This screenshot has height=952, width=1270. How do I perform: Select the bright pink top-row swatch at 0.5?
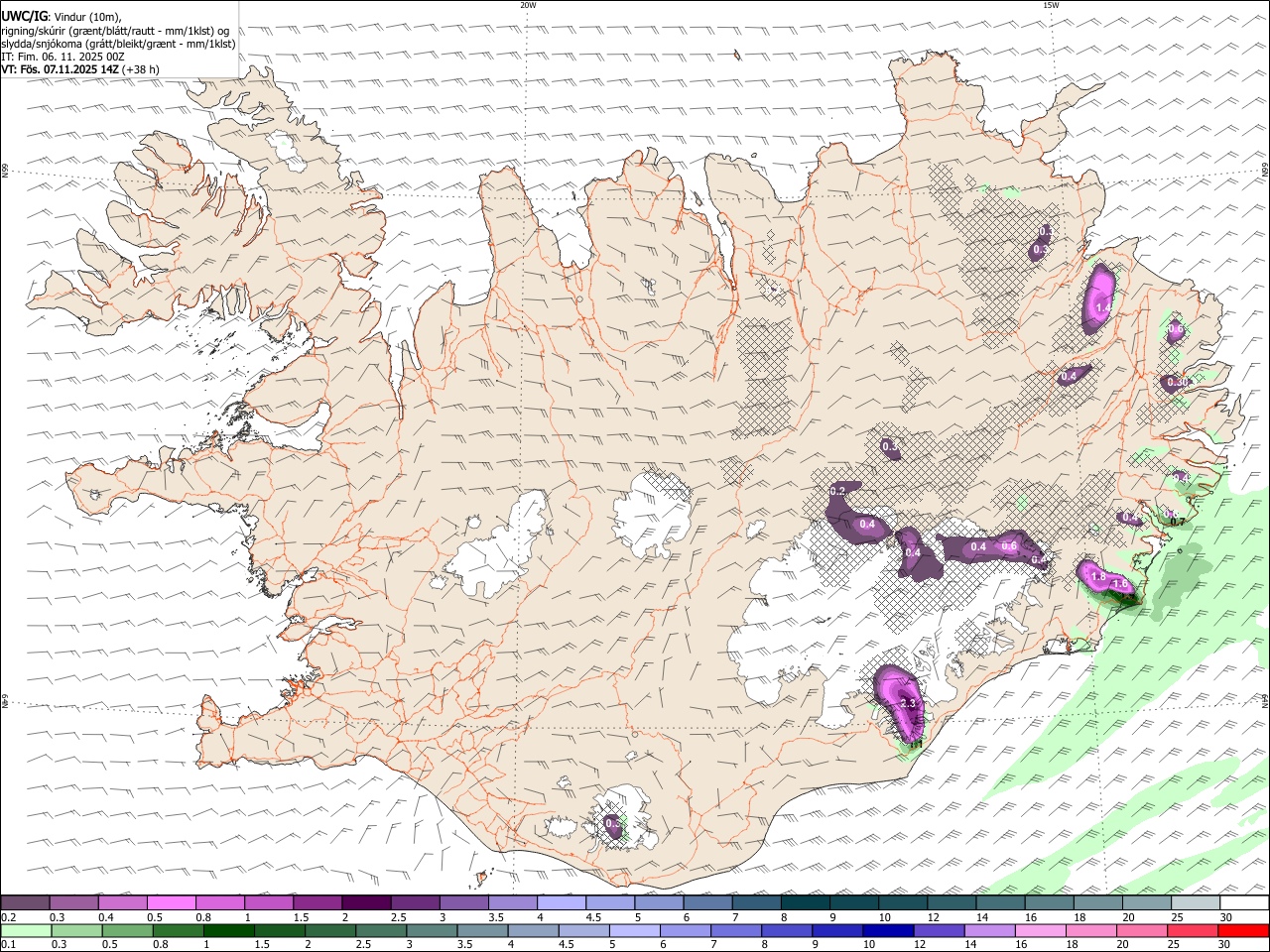(172, 902)
